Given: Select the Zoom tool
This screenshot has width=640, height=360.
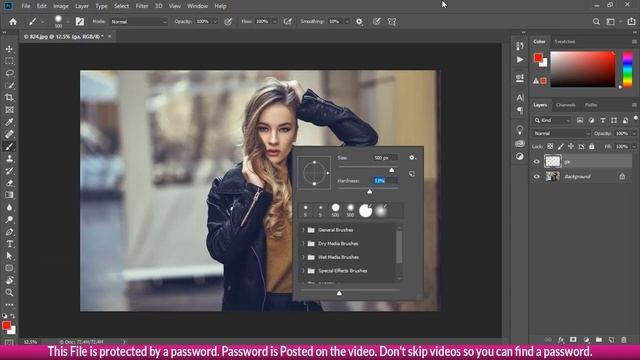Looking at the screenshot, I should [x=9, y=293].
